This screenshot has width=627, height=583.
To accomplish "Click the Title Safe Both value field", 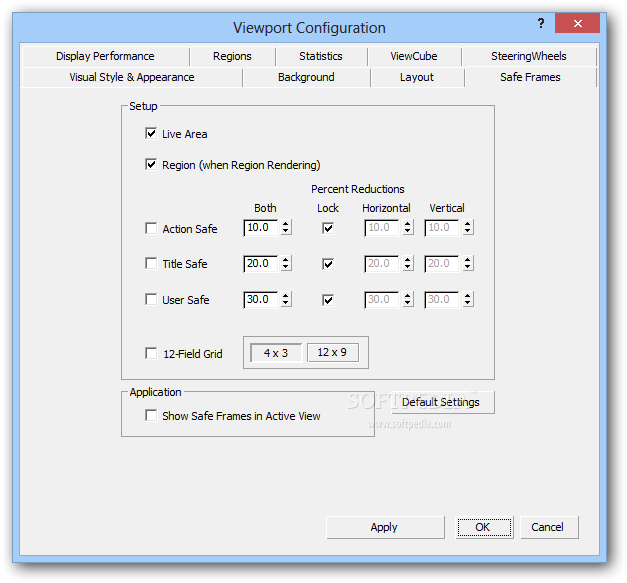I will [x=261, y=264].
